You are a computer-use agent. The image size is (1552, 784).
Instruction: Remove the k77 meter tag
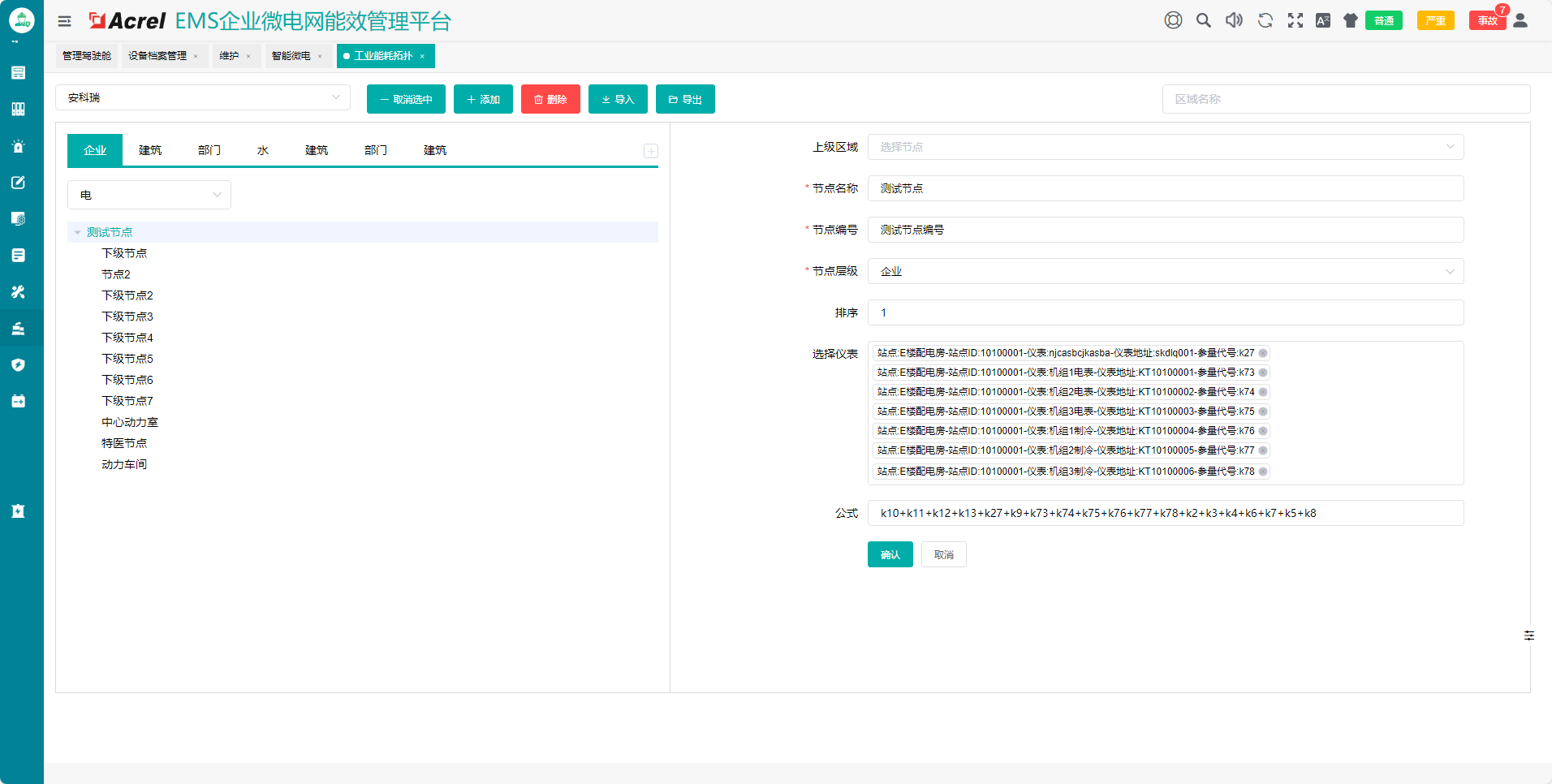[1263, 450]
